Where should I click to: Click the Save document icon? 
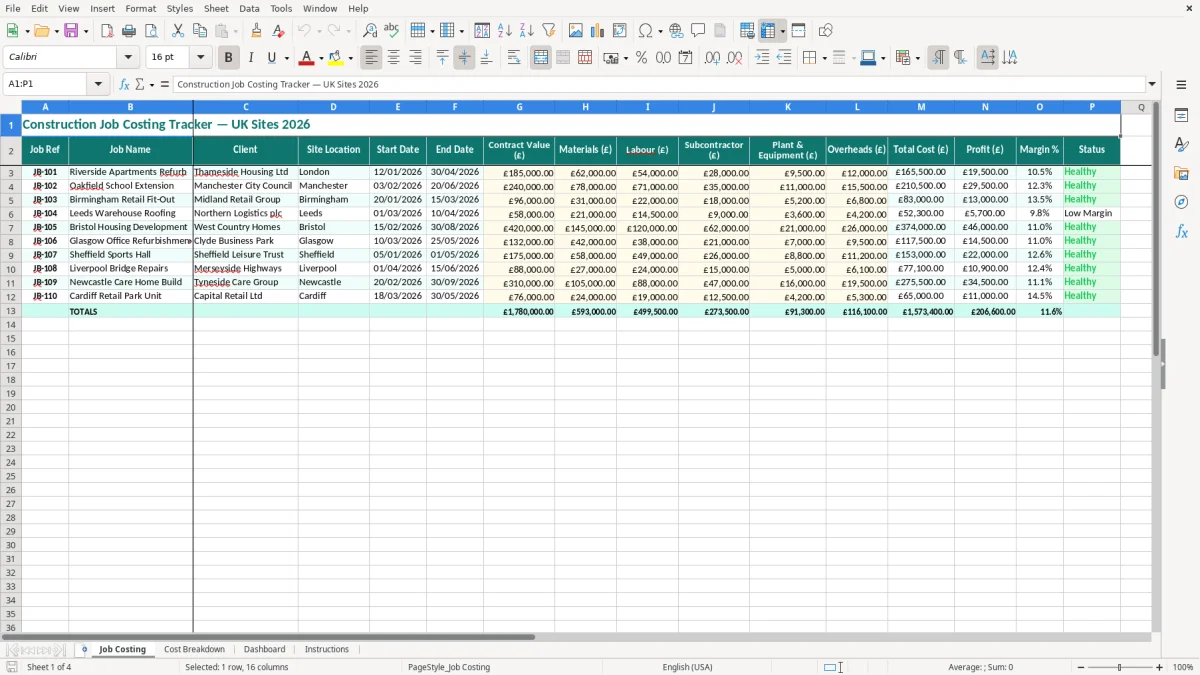click(71, 31)
